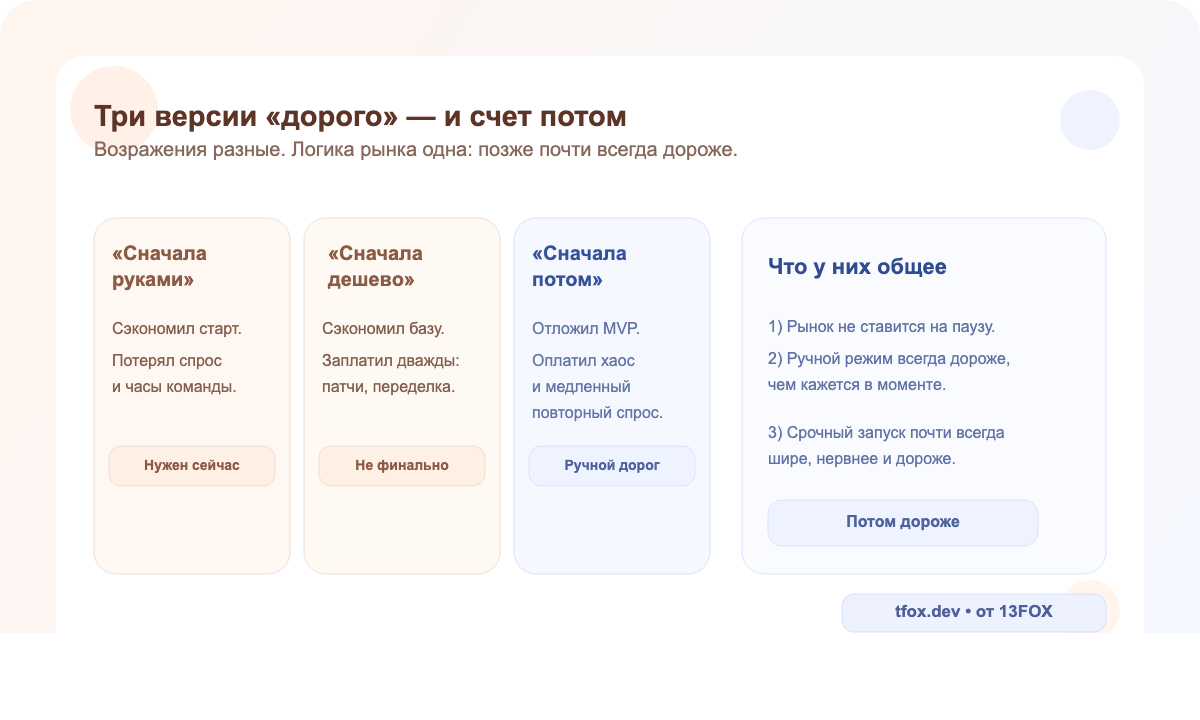Expand the «Сначала руками» heading
The image size is (1200, 720).
pos(160,266)
